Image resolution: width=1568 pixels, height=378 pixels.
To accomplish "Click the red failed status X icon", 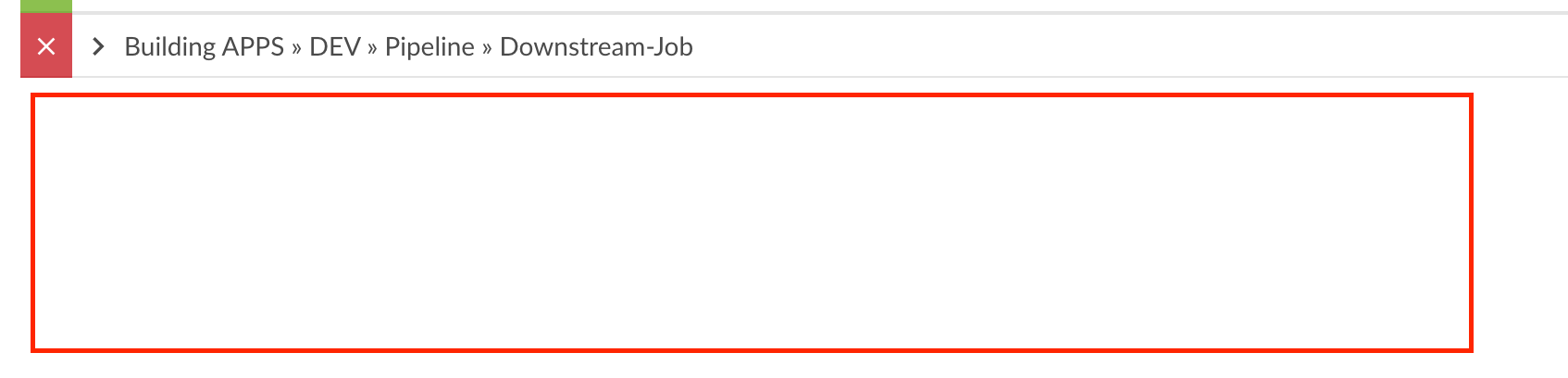I will [x=46, y=46].
